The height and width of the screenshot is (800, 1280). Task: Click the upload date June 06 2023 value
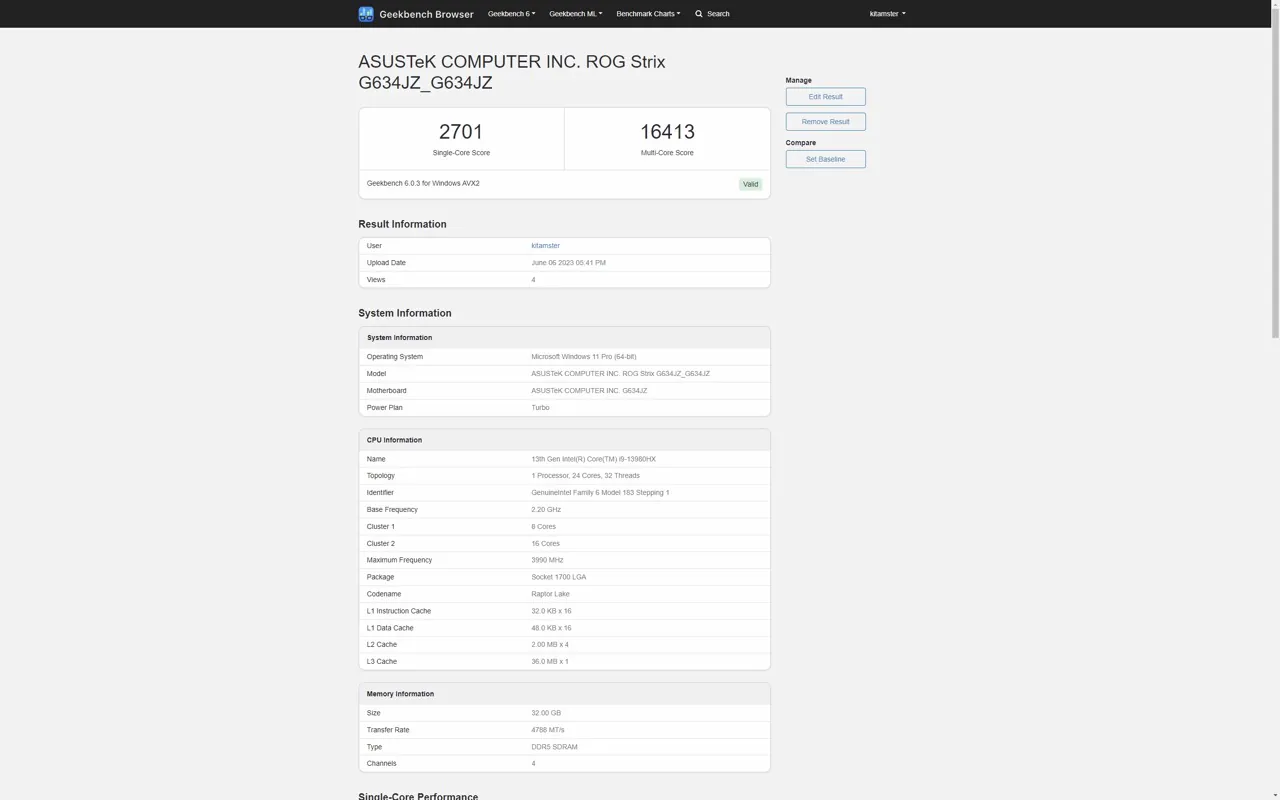point(568,263)
